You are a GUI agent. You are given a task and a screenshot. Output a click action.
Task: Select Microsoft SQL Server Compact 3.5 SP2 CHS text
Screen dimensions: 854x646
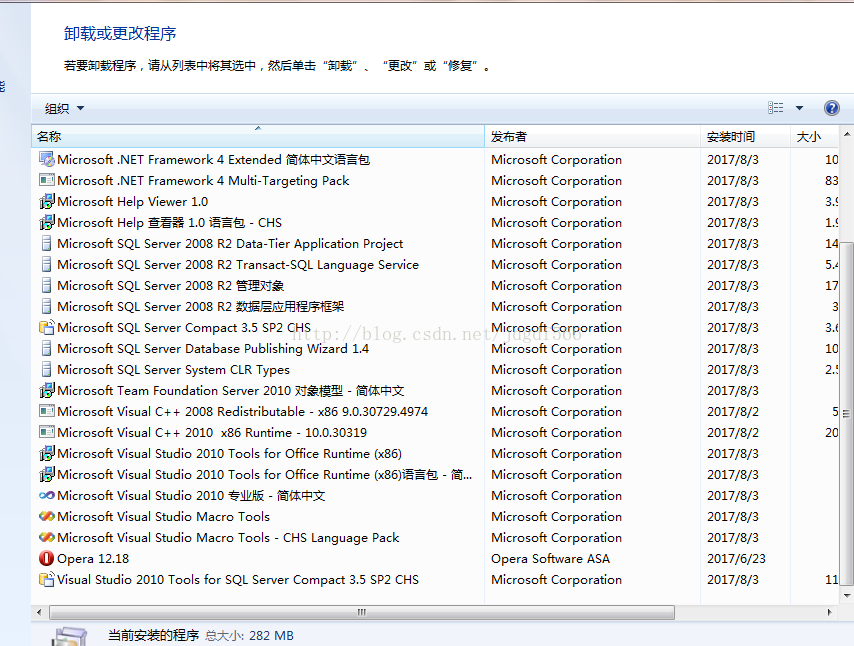(184, 328)
